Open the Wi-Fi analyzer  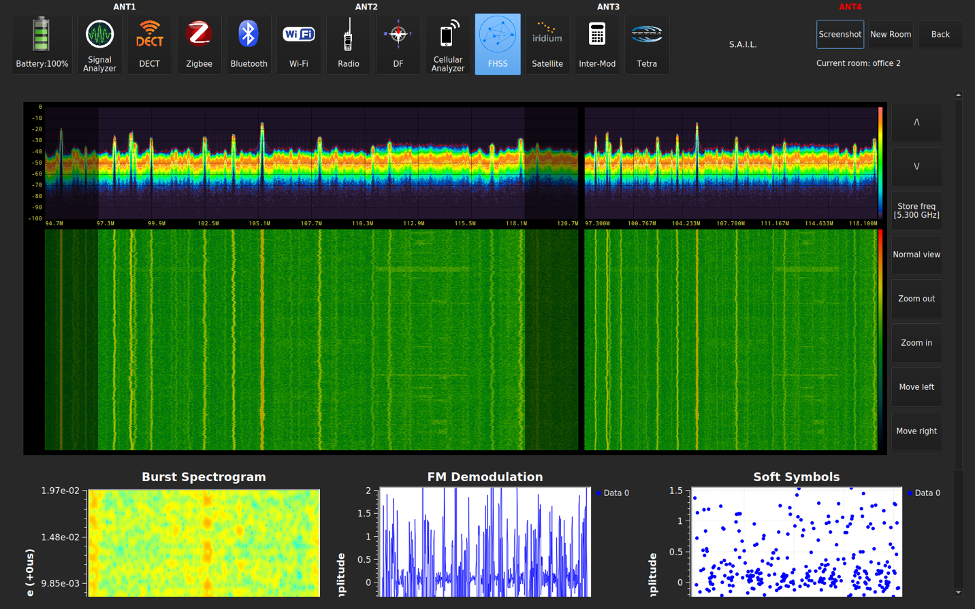pos(298,45)
